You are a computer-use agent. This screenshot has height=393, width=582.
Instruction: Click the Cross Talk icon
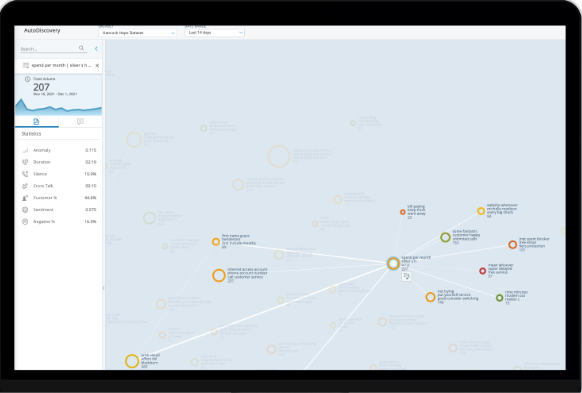(x=25, y=186)
